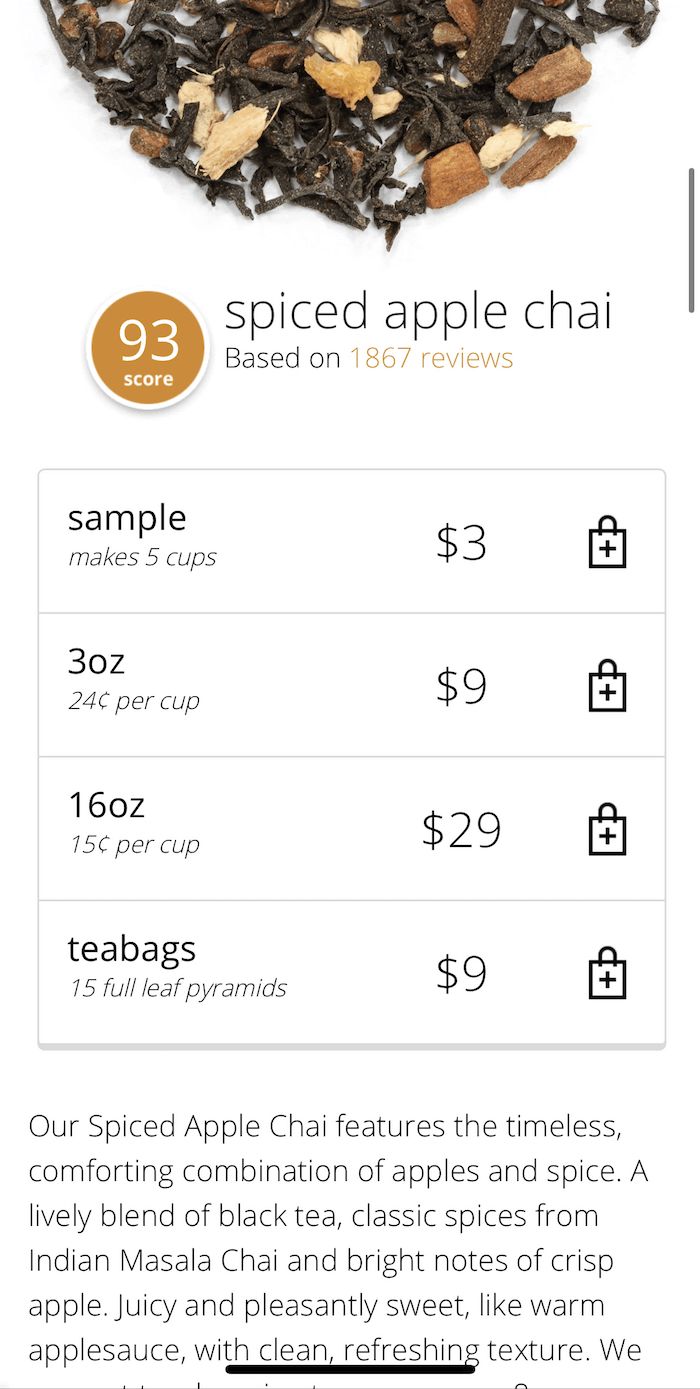Tap the 93 score badge

point(148,348)
